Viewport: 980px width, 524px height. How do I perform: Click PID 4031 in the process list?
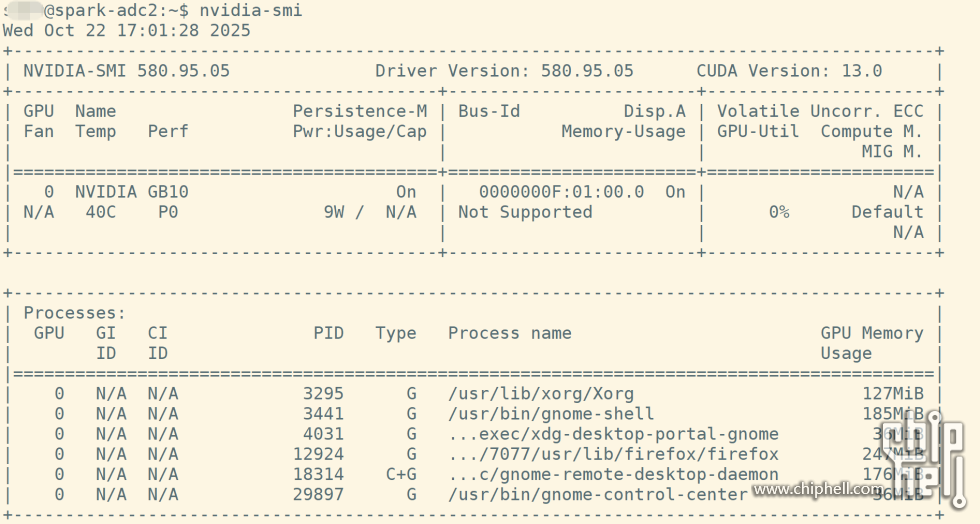(x=323, y=434)
